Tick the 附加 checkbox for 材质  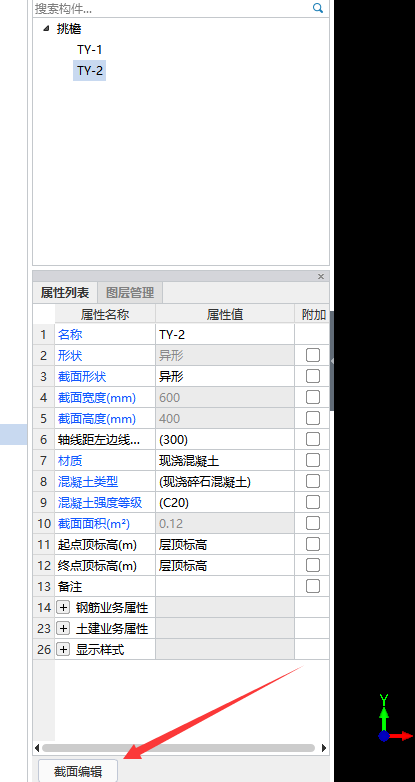pyautogui.click(x=313, y=460)
